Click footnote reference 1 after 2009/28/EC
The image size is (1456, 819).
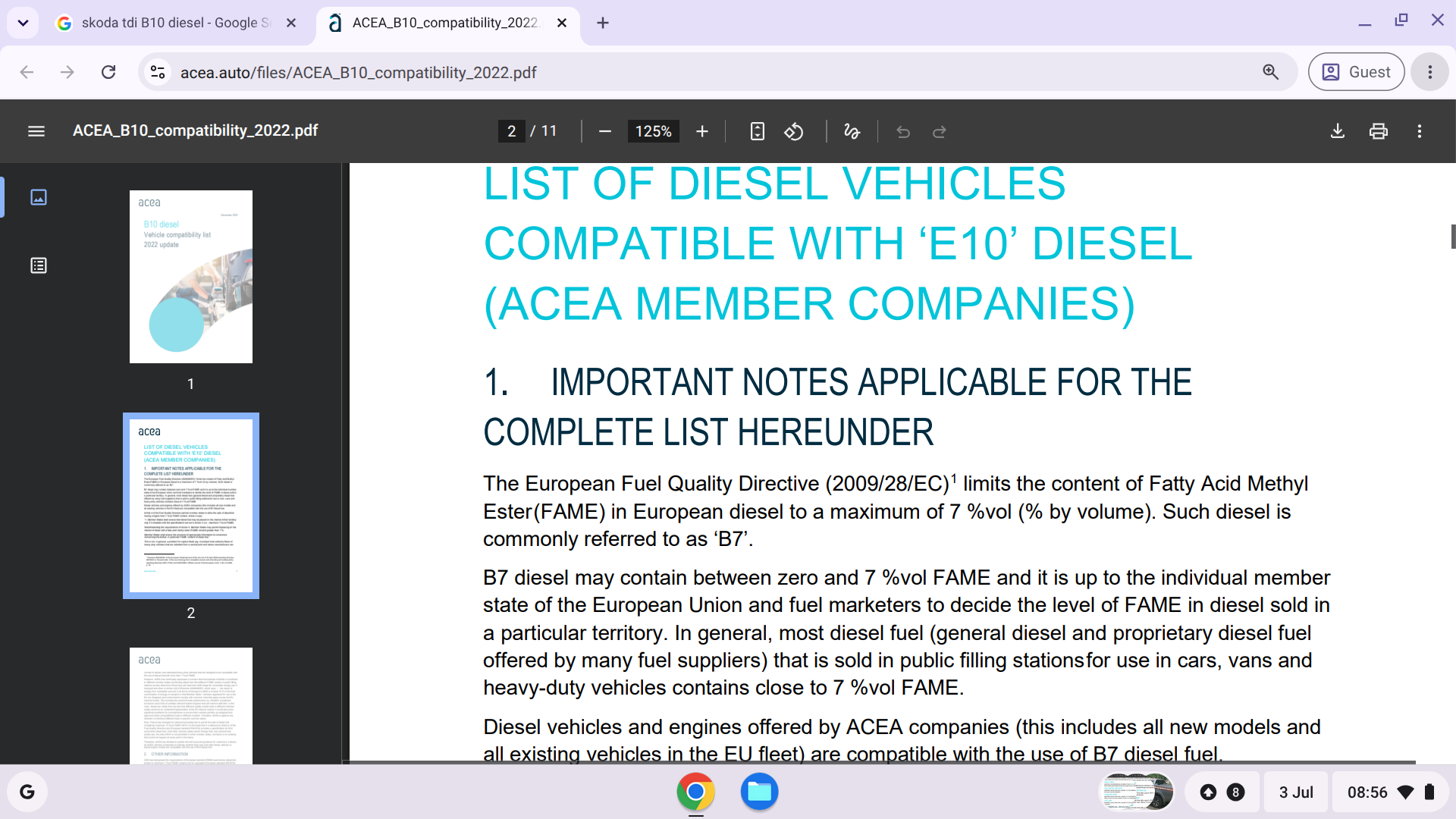[954, 478]
